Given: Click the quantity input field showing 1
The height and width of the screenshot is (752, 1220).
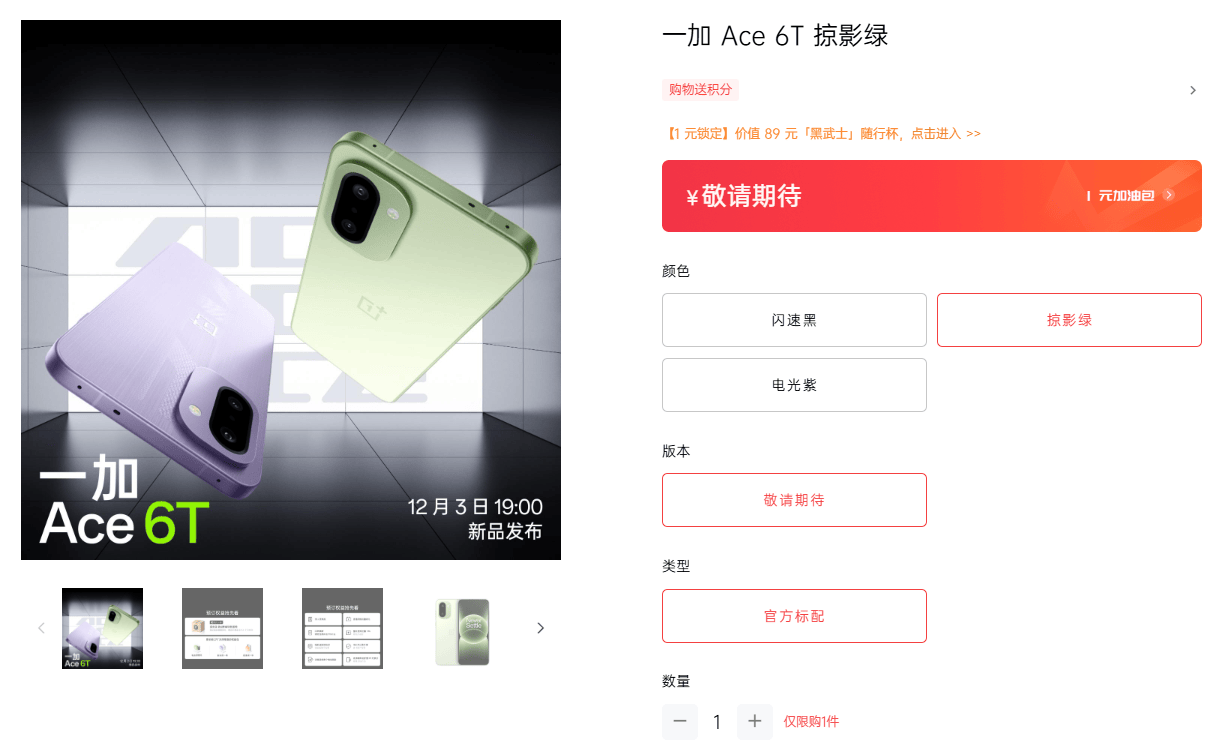Looking at the screenshot, I should click(x=717, y=721).
